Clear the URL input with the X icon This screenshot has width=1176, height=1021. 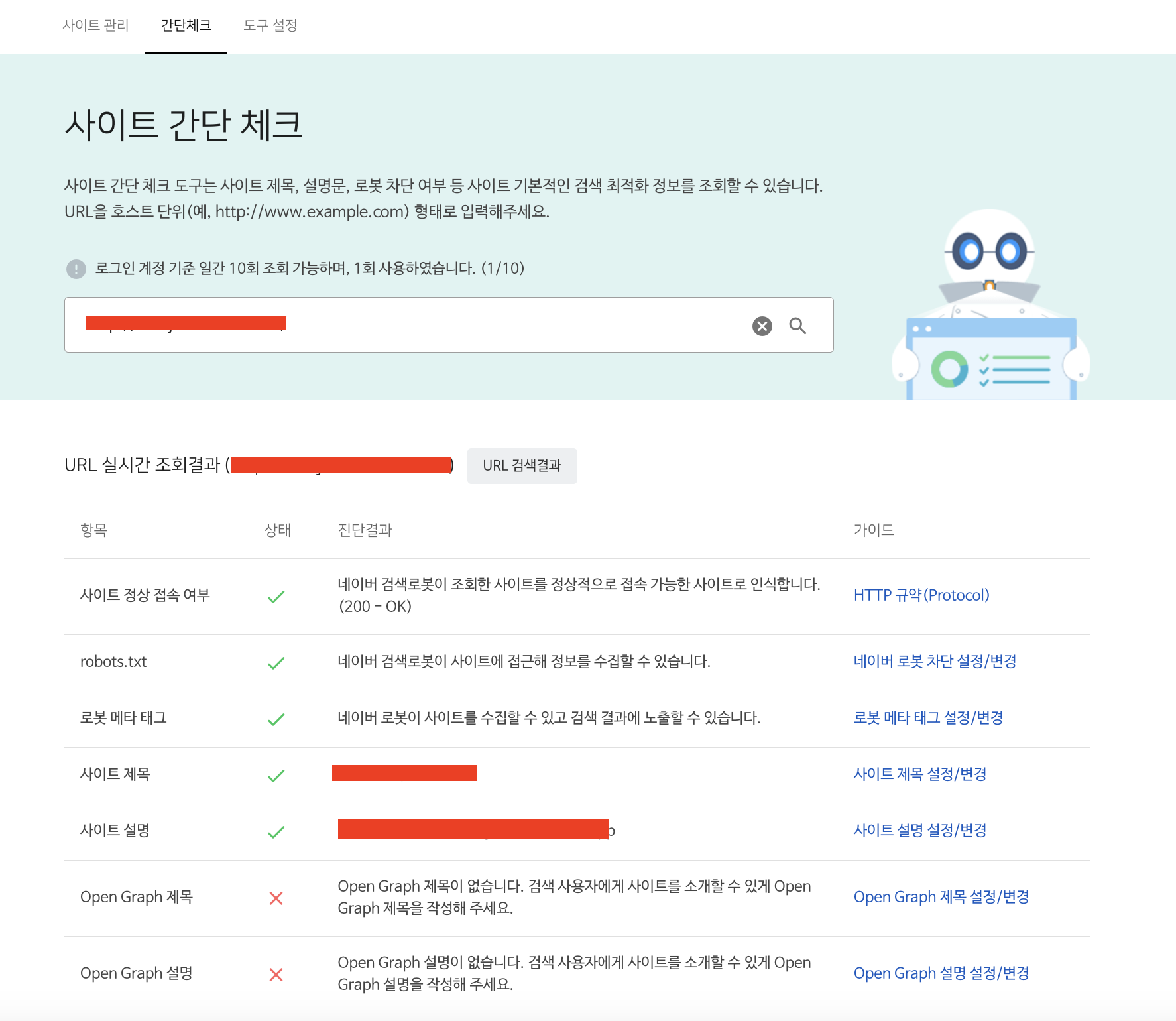[x=762, y=326]
